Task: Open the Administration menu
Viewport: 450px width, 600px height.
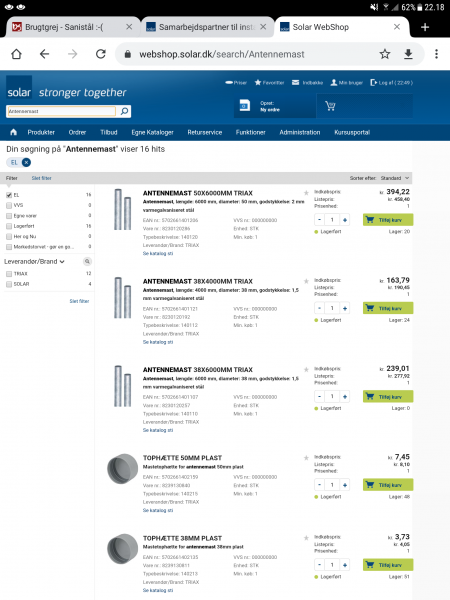Action: point(300,132)
